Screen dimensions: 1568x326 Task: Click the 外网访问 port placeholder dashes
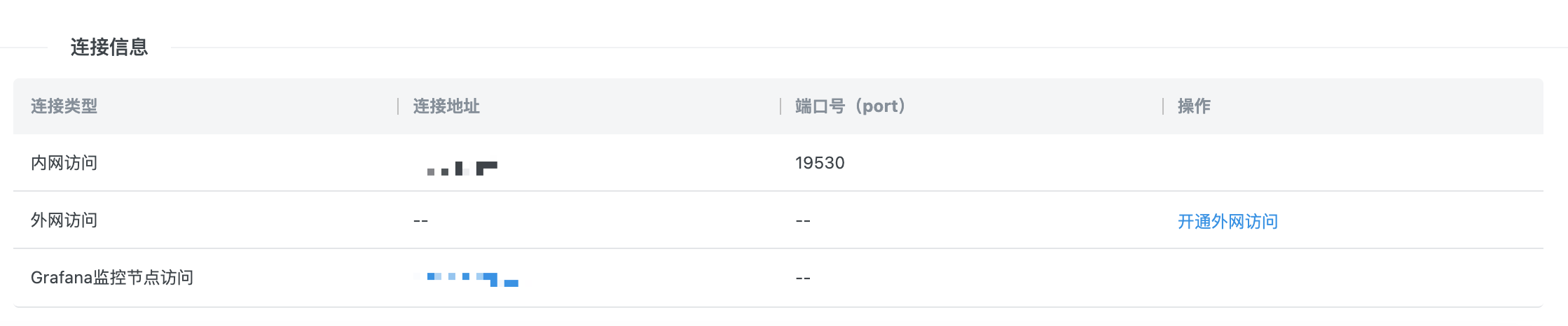(803, 221)
